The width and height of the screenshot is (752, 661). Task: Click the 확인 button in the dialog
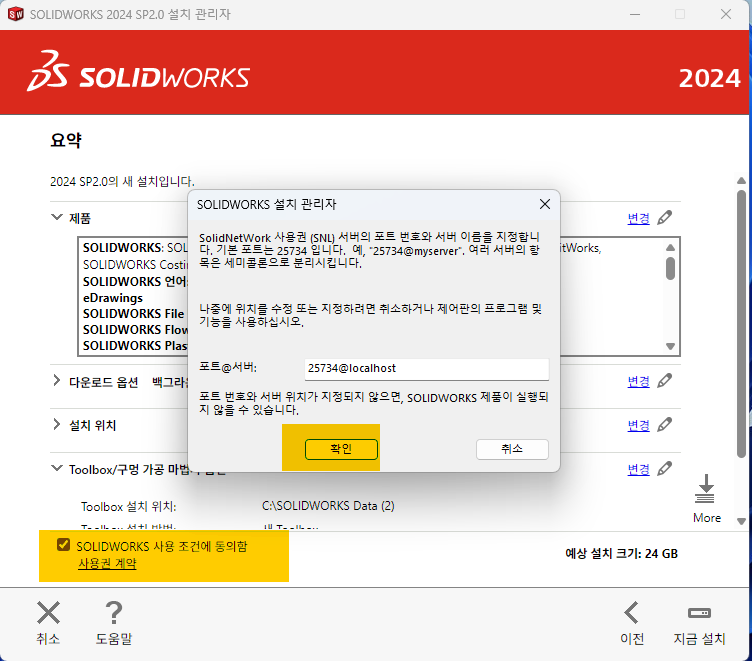(341, 449)
